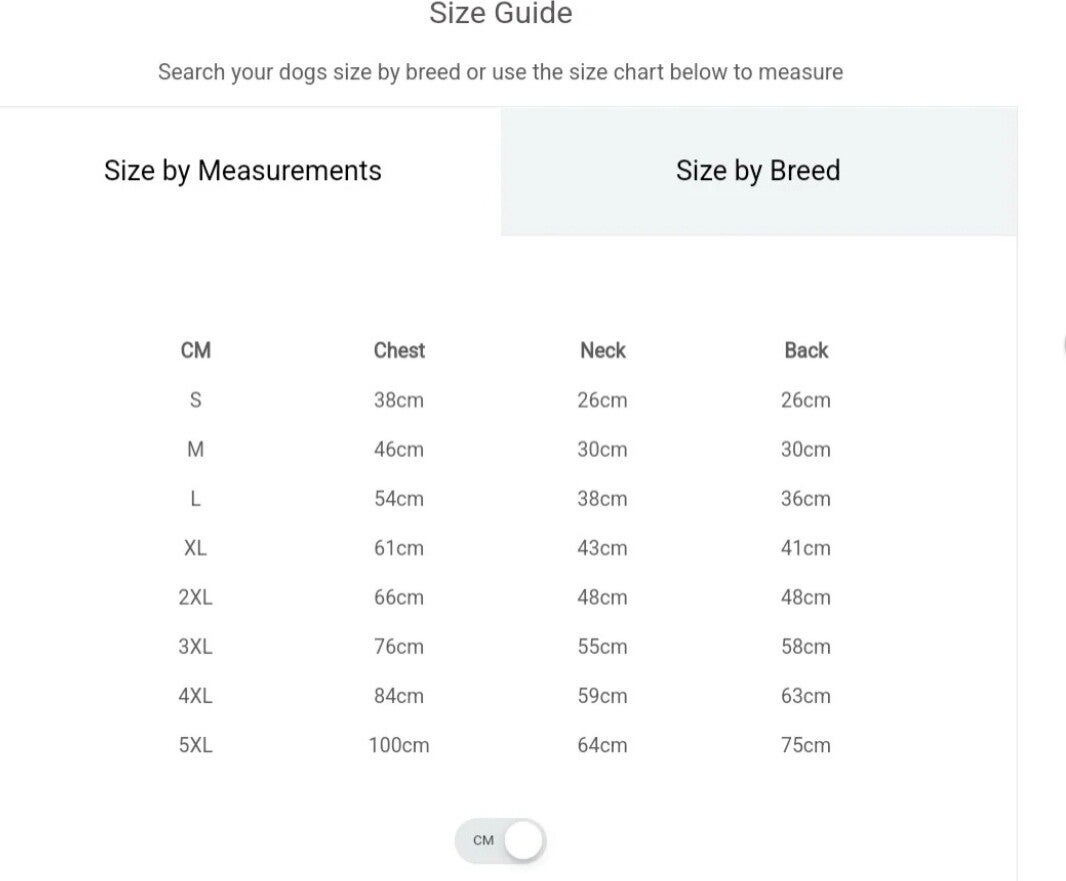Click the Back column header
This screenshot has height=881, width=1066.
tap(806, 350)
